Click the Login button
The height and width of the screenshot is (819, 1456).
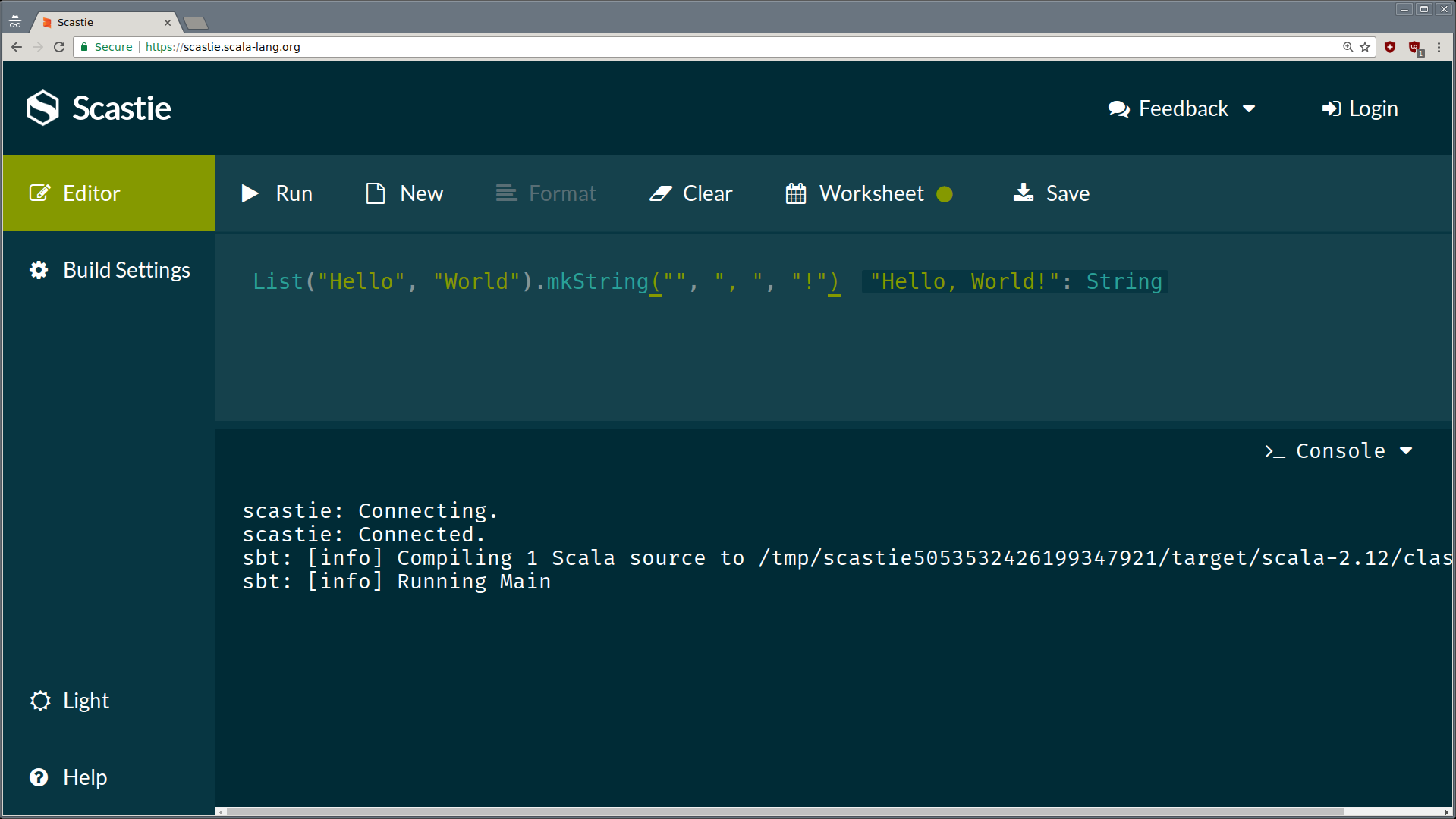[1360, 108]
